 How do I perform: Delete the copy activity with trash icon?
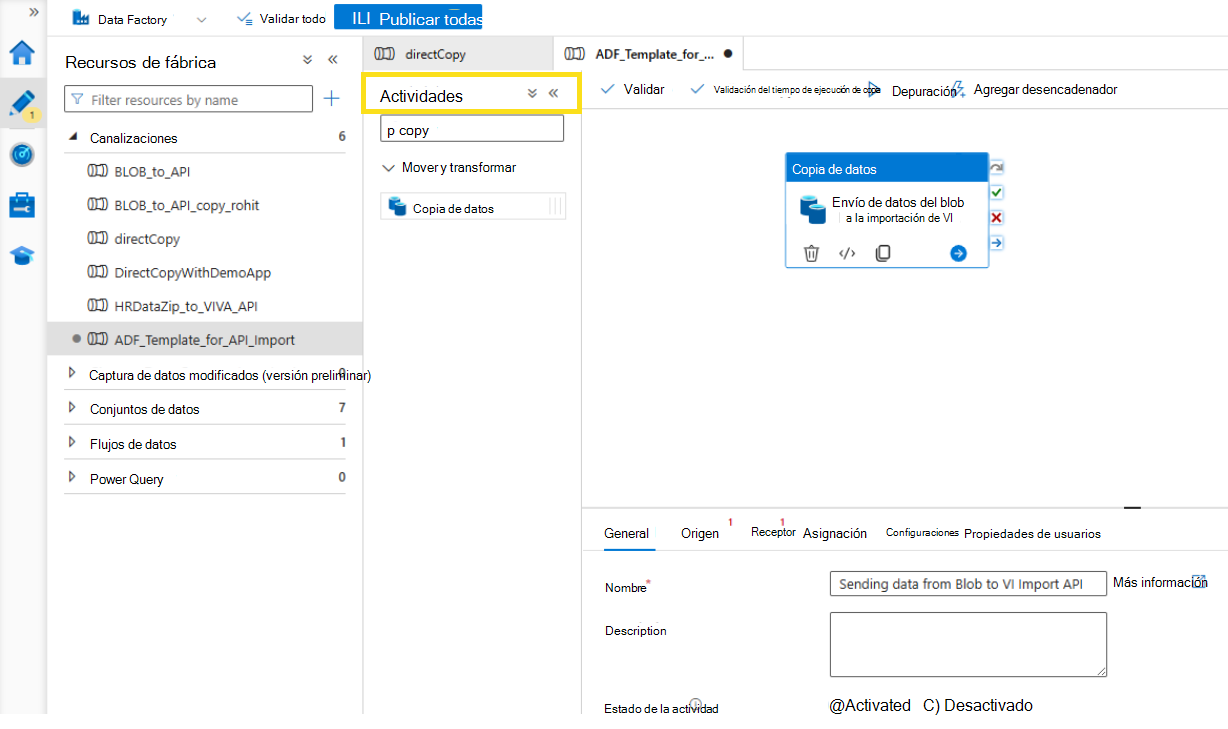(812, 253)
